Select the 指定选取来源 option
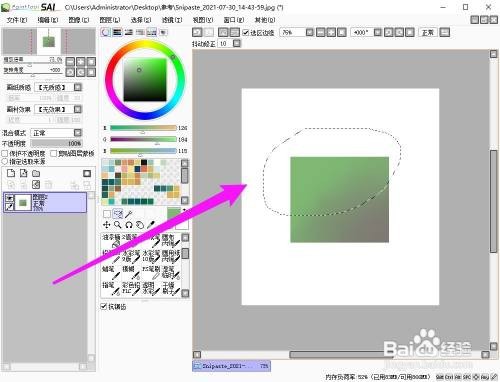500x382 pixels. pos(5,161)
